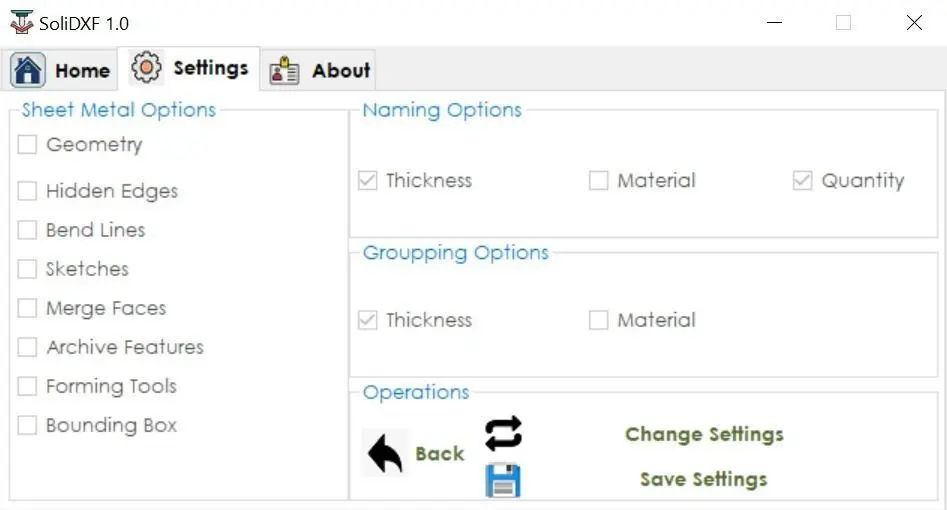947x510 pixels.
Task: Uncheck Quantity in Naming Options
Action: pyautogui.click(x=802, y=181)
